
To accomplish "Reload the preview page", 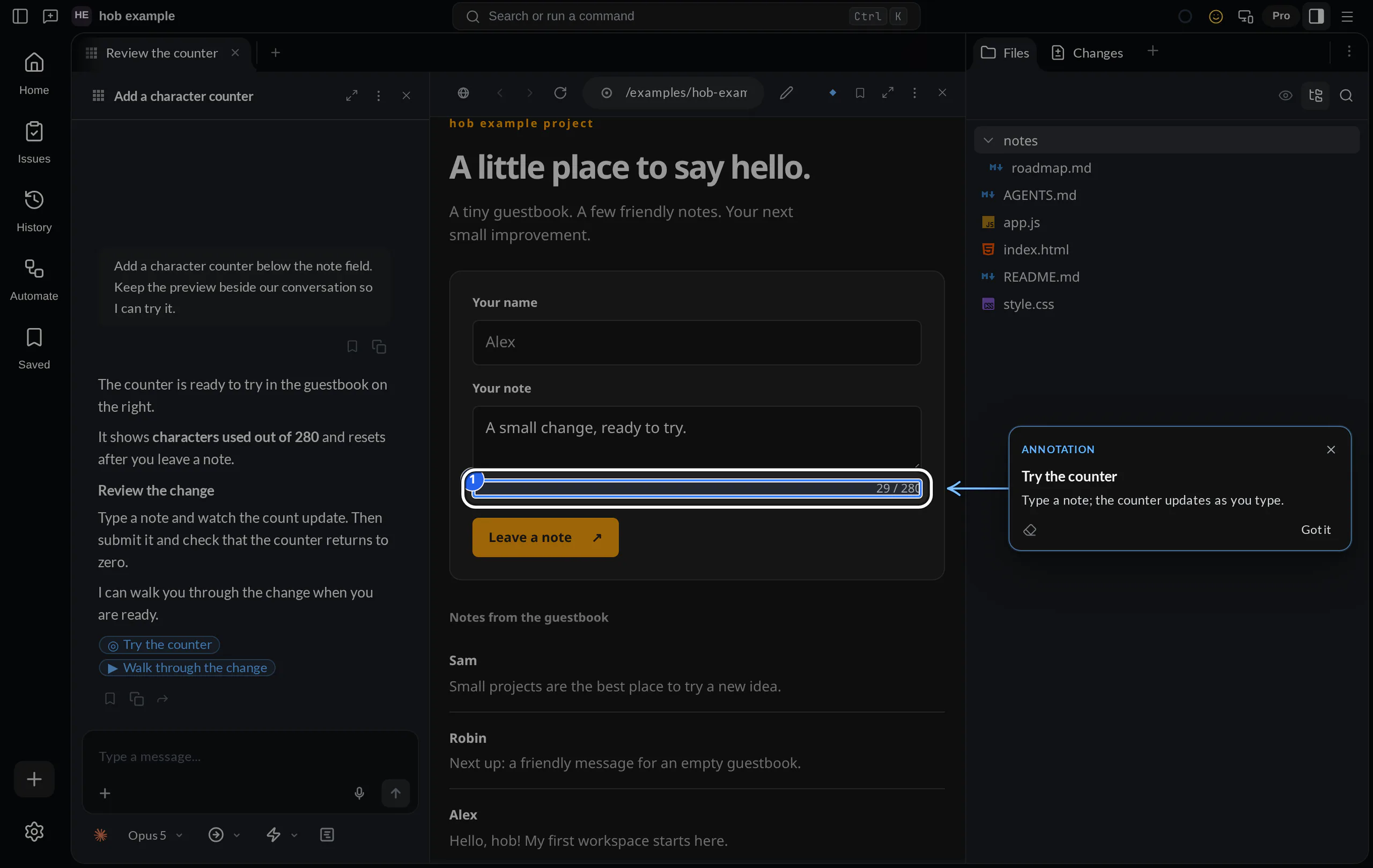I will [560, 92].
